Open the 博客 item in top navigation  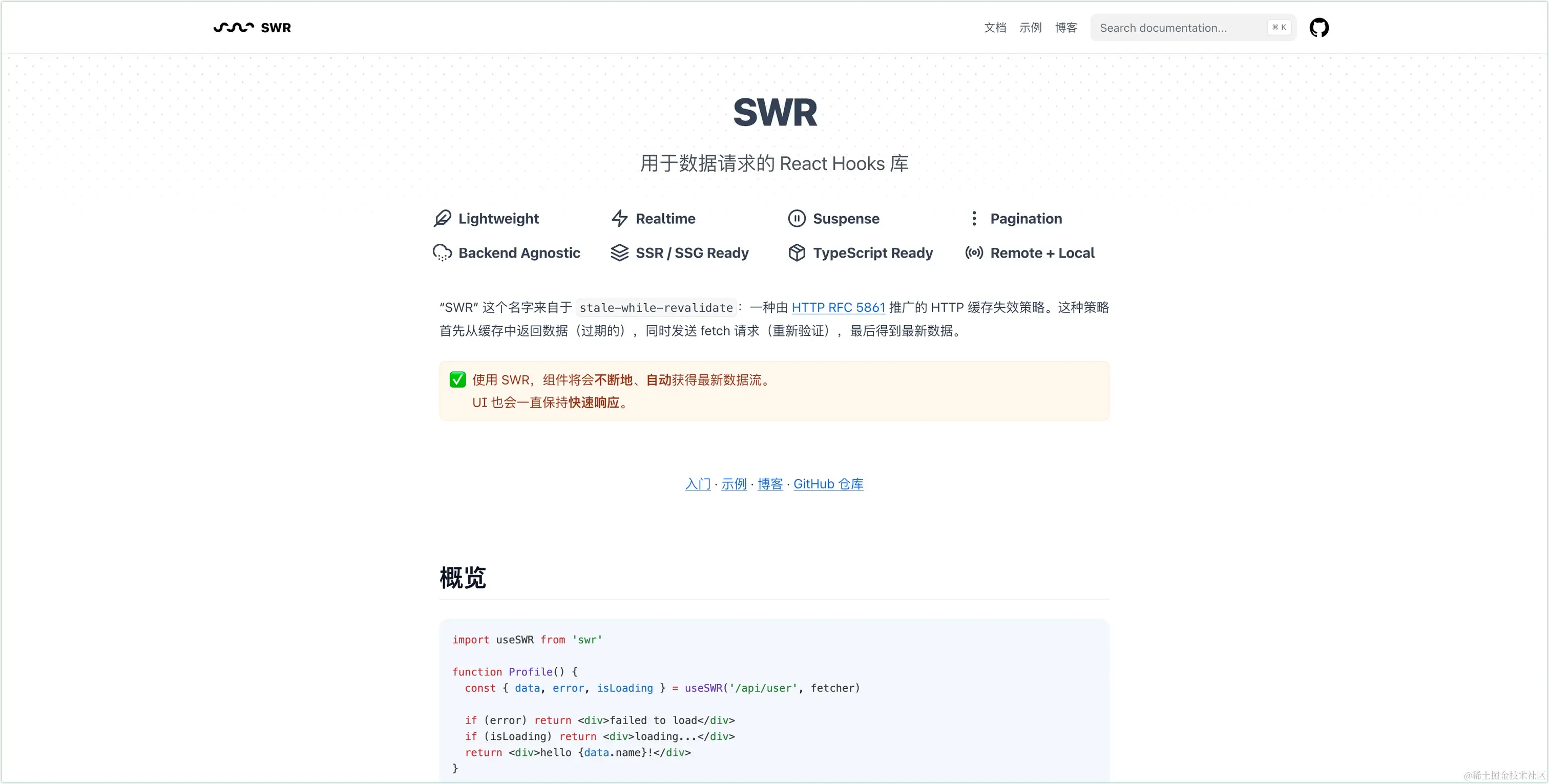tap(1065, 28)
